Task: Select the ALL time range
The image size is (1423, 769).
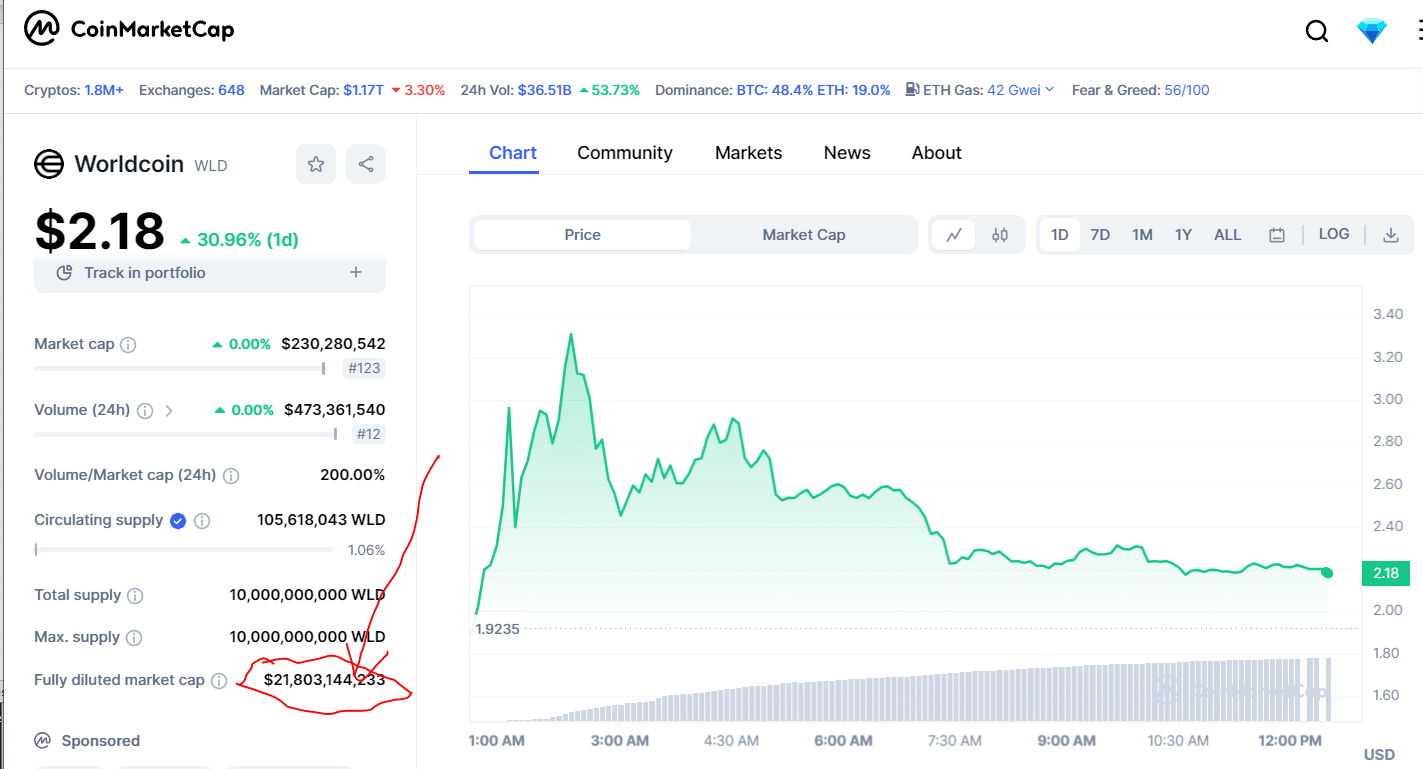Action: [1227, 235]
